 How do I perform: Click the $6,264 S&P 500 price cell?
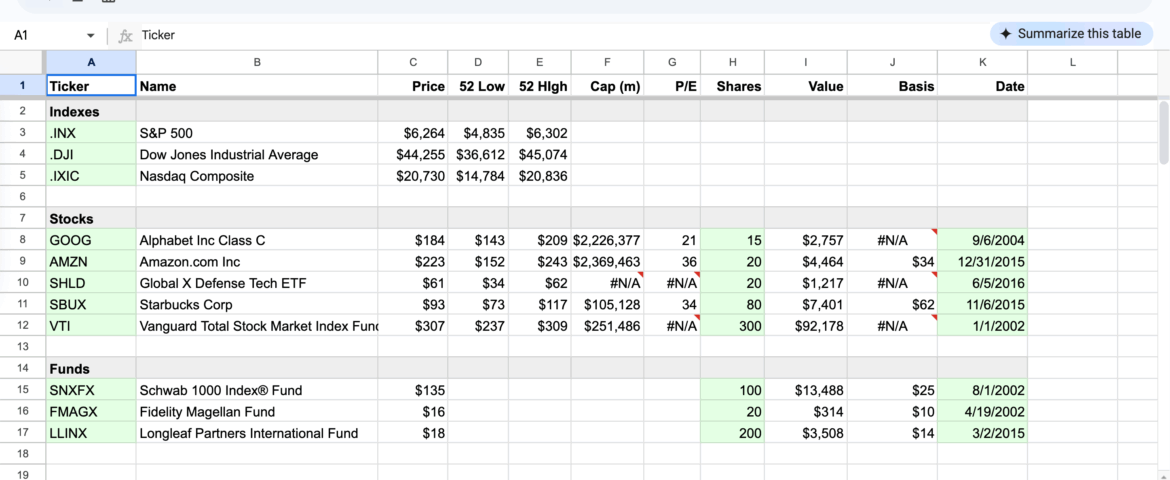[413, 134]
